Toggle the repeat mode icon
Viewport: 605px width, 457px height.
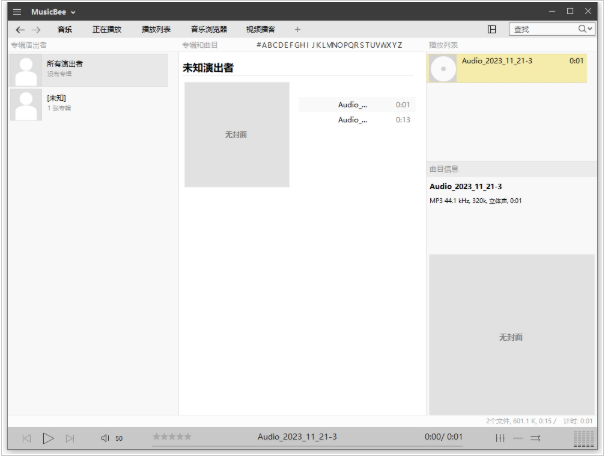click(536, 438)
